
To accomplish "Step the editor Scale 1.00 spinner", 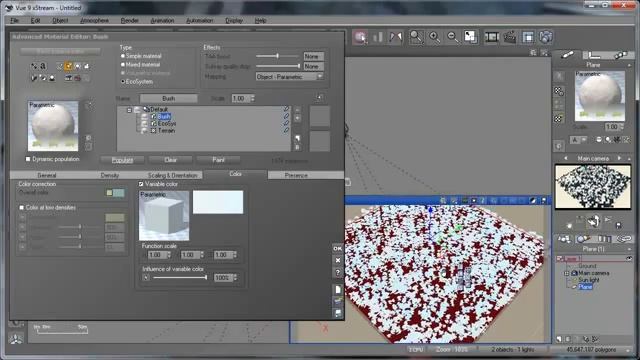I will pos(253,98).
